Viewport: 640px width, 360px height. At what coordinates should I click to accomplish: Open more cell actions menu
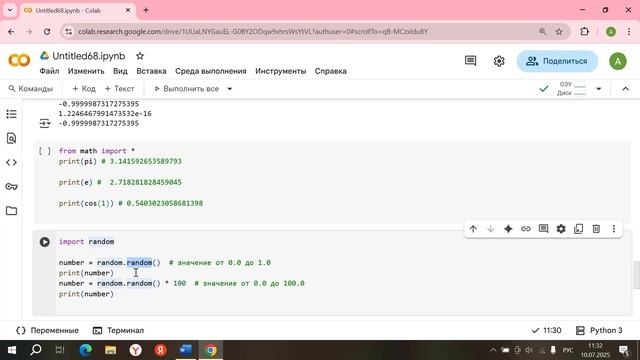coord(614,229)
